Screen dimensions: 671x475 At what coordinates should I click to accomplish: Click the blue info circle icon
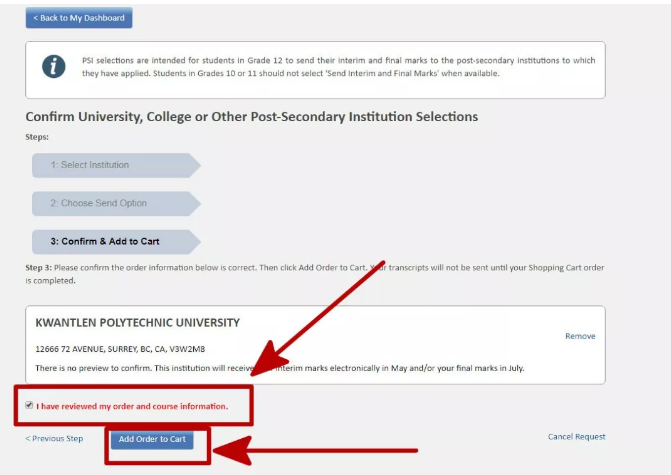53,67
